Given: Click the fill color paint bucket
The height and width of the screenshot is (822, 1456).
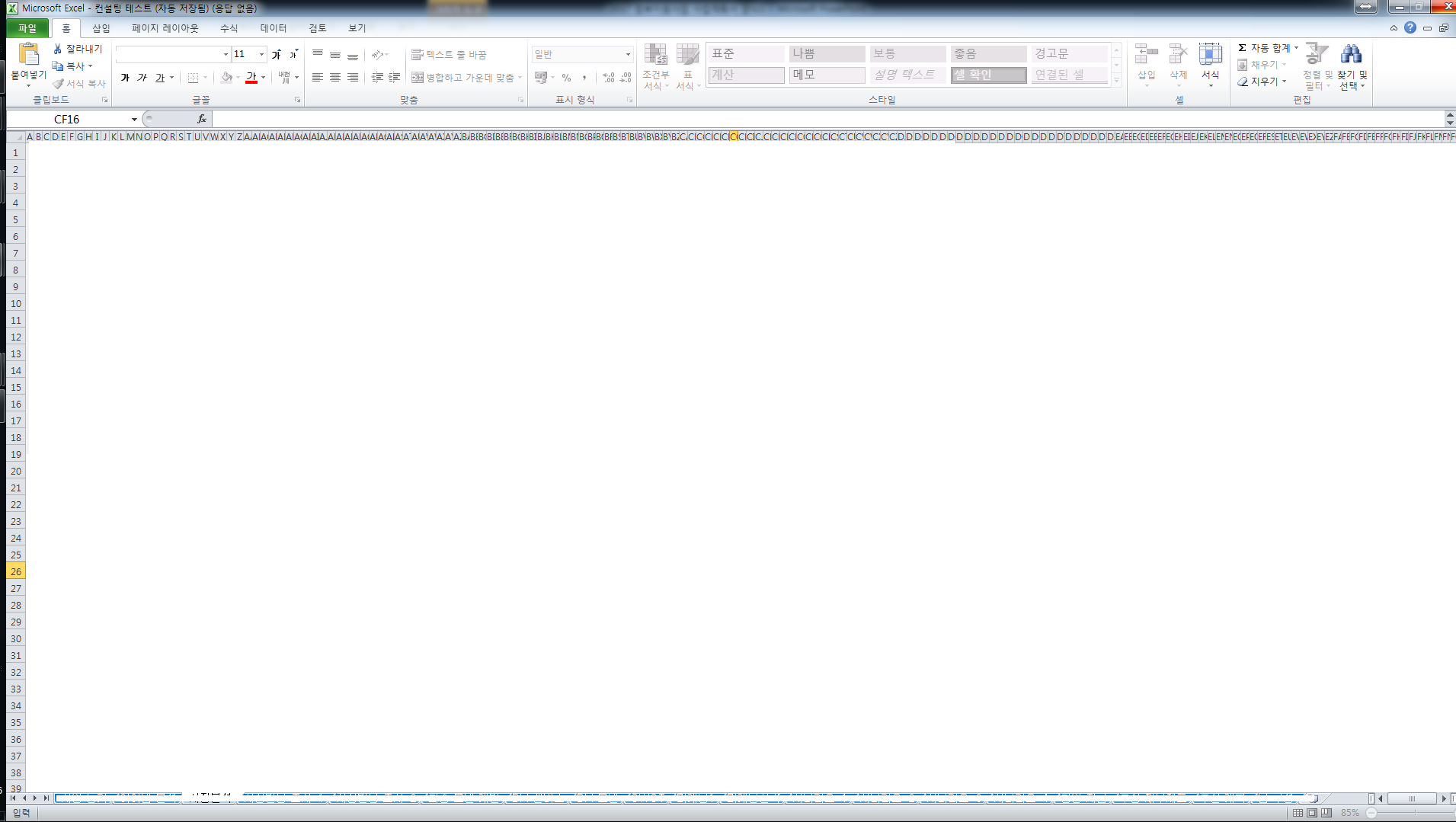Looking at the screenshot, I should 226,78.
